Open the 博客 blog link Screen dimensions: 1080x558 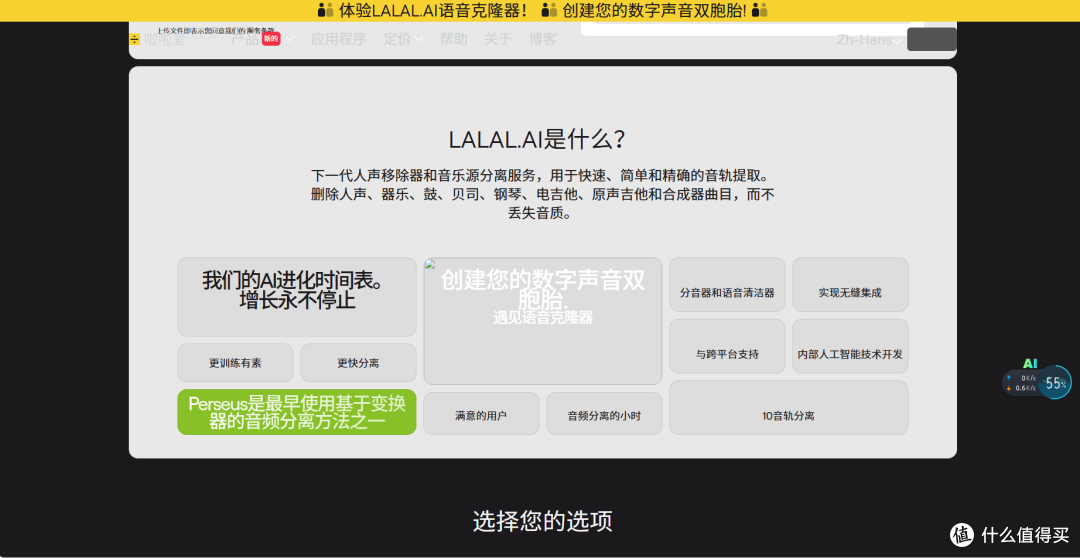[x=543, y=39]
